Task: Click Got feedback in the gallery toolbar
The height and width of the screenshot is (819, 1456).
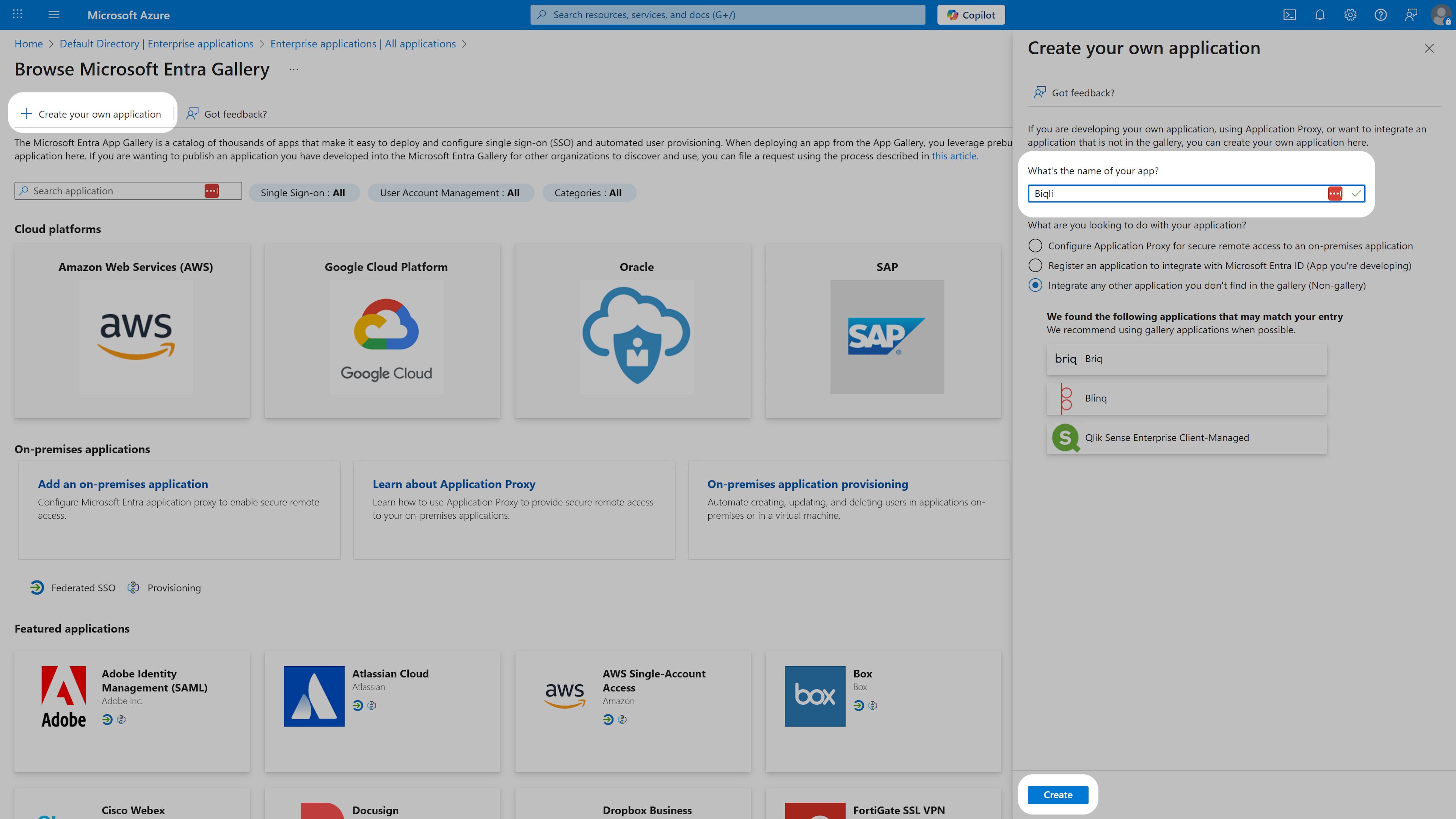Action: pos(227,114)
